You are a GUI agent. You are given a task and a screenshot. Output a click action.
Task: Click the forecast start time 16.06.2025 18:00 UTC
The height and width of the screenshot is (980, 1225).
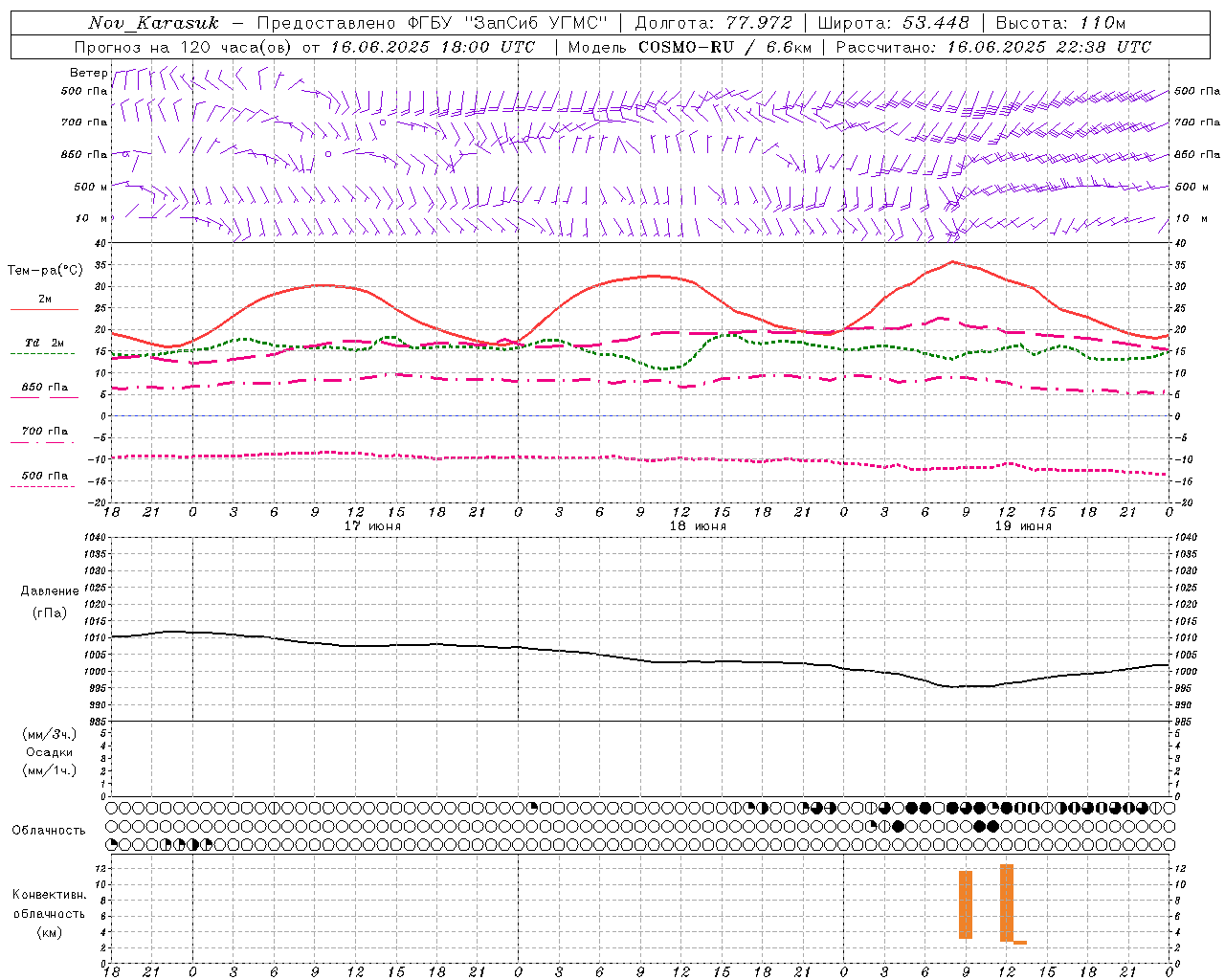pos(434,47)
